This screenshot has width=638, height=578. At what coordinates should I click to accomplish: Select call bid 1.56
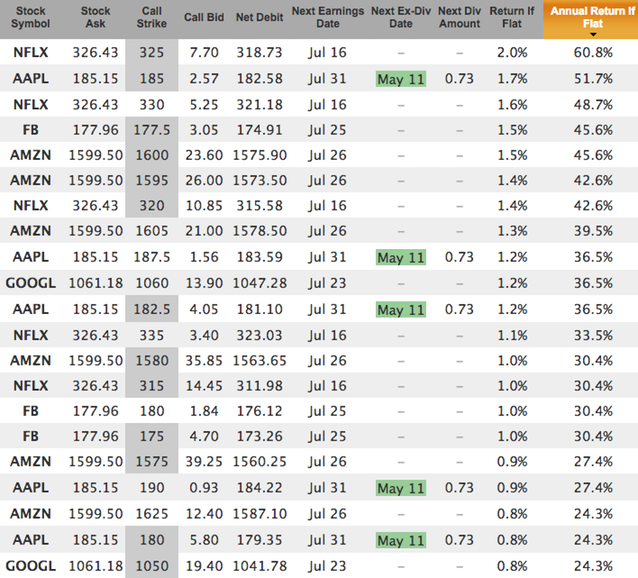204,257
